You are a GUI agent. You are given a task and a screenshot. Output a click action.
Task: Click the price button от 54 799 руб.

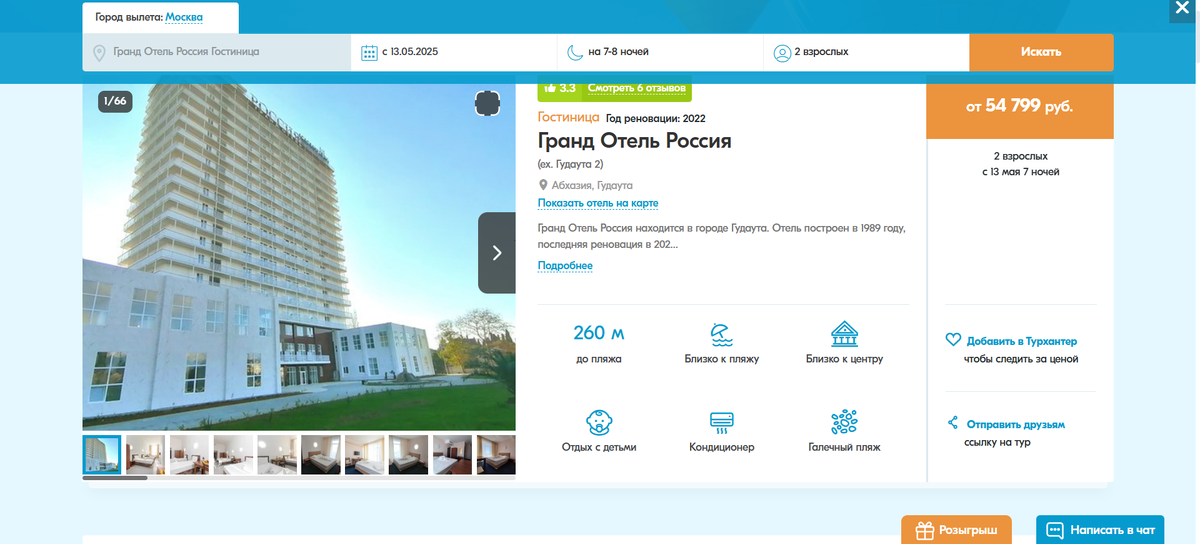[1019, 106]
